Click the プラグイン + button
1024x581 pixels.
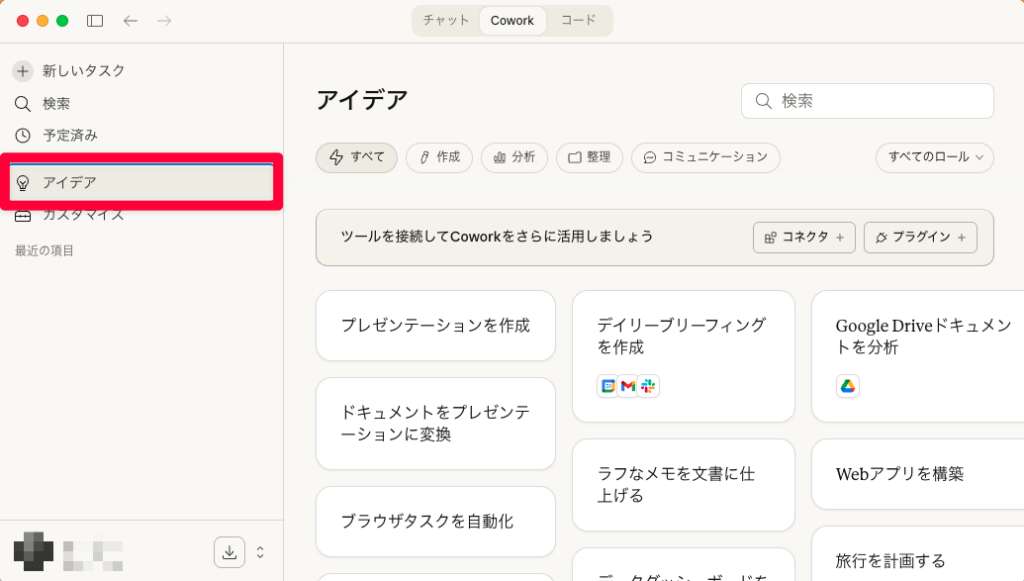pyautogui.click(x=920, y=237)
